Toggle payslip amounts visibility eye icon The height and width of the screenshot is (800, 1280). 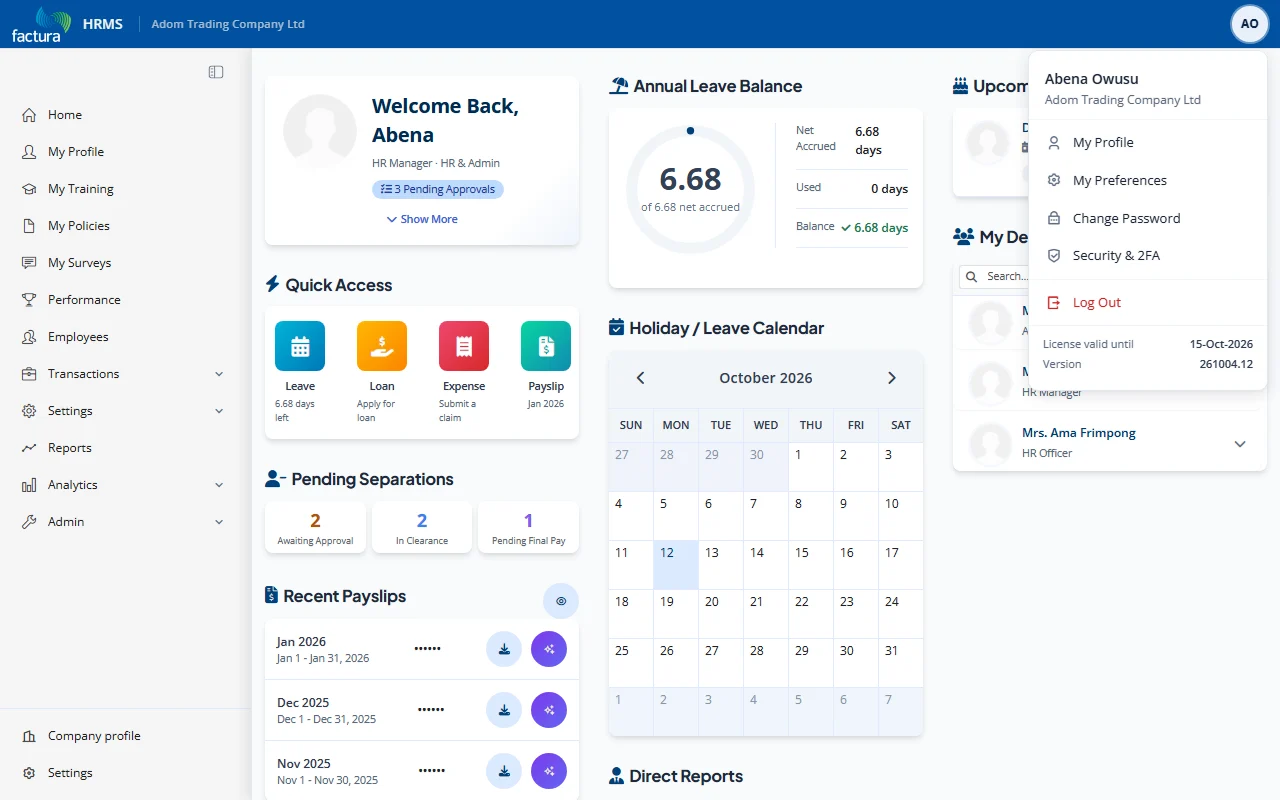(561, 601)
